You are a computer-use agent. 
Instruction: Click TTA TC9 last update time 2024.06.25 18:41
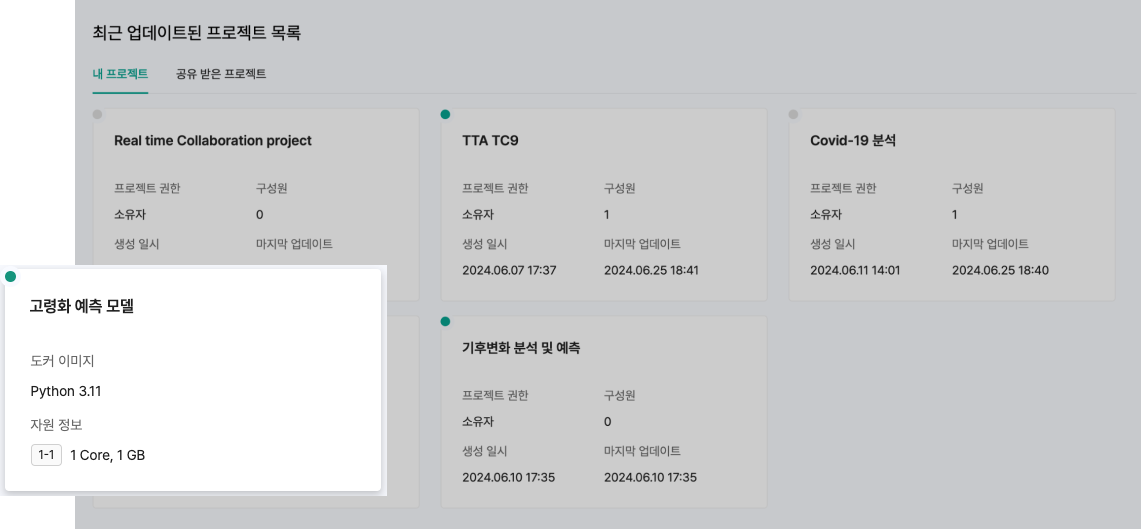651,270
